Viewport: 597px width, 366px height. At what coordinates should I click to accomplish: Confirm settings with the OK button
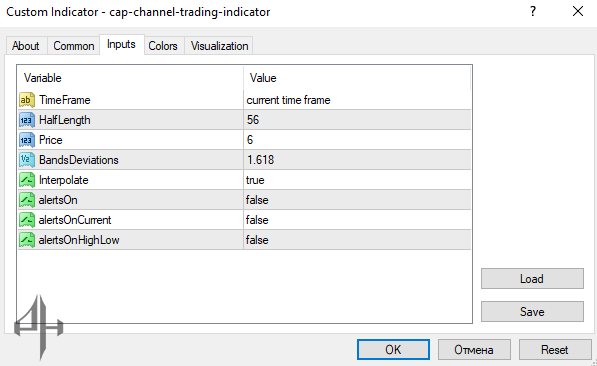pos(393,350)
